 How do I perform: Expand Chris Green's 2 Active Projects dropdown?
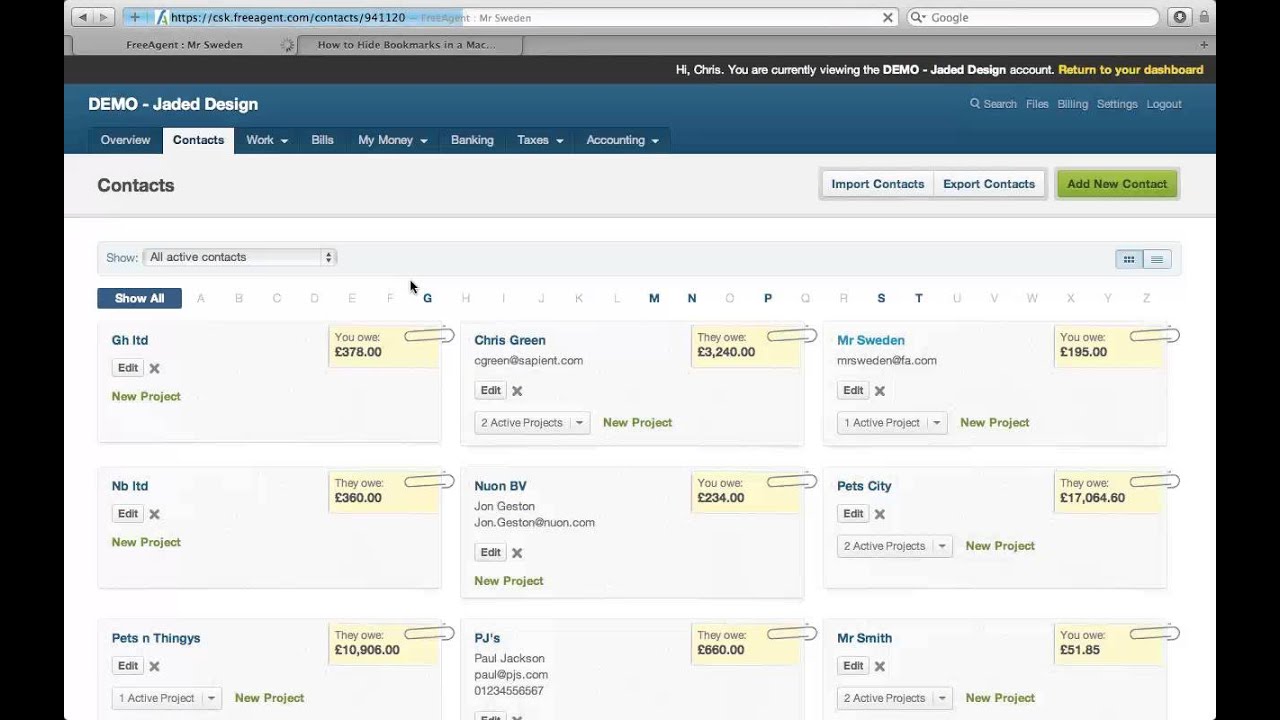click(532, 423)
